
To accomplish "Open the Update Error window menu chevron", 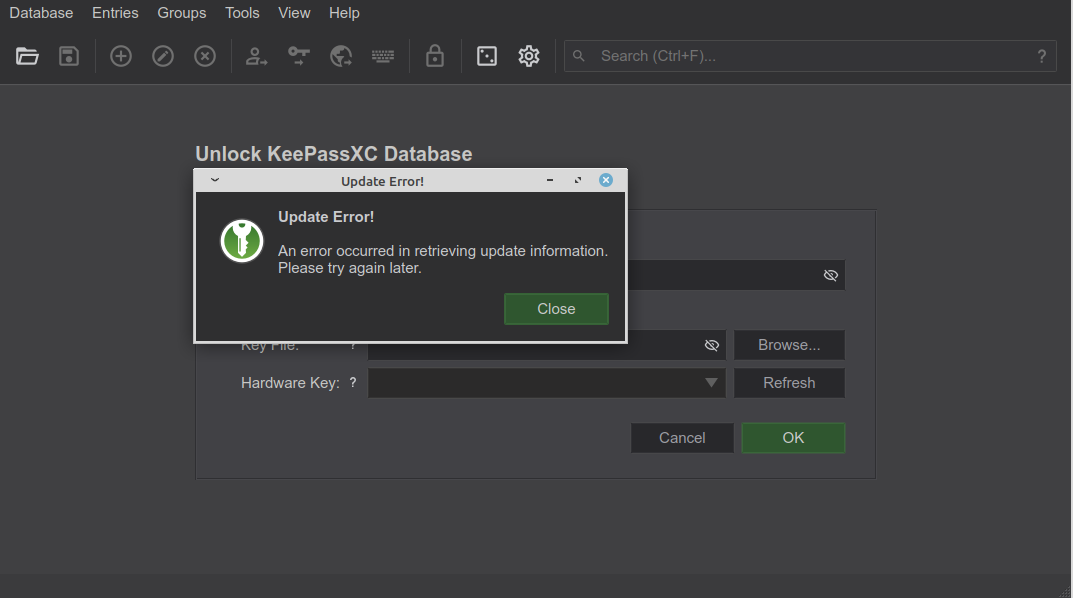I will [215, 180].
